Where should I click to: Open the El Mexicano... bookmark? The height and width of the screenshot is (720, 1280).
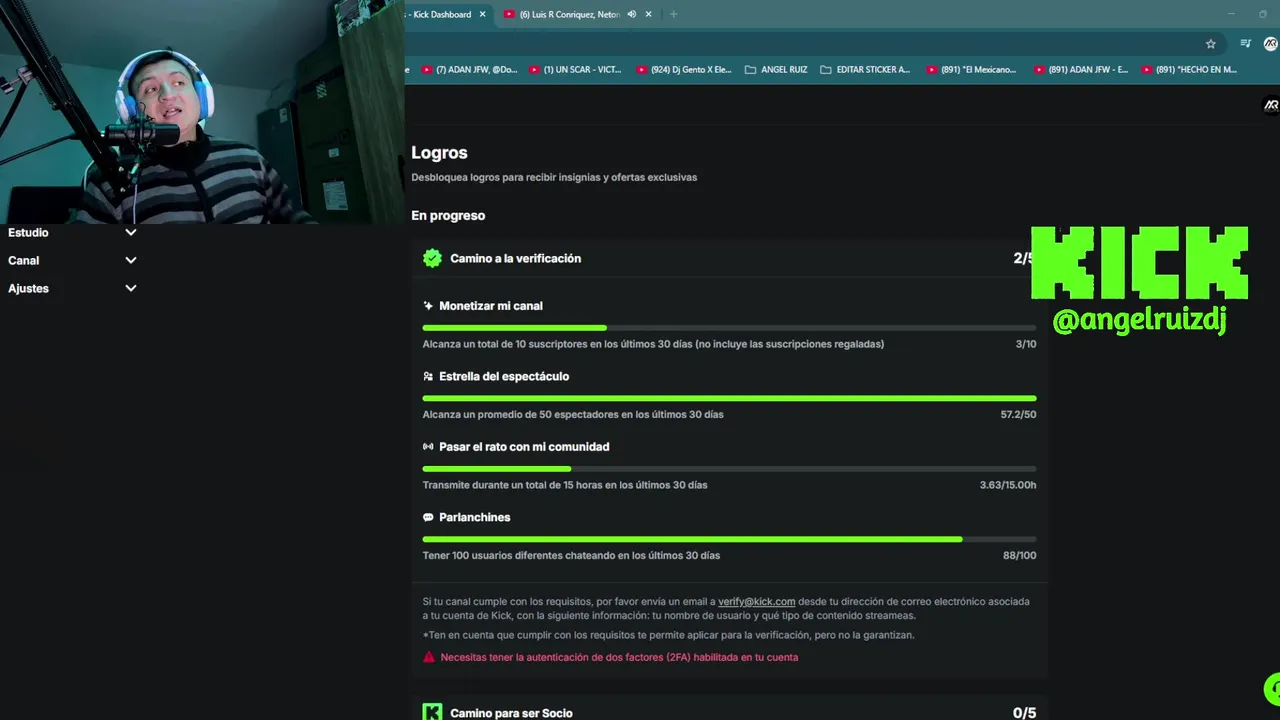point(971,70)
